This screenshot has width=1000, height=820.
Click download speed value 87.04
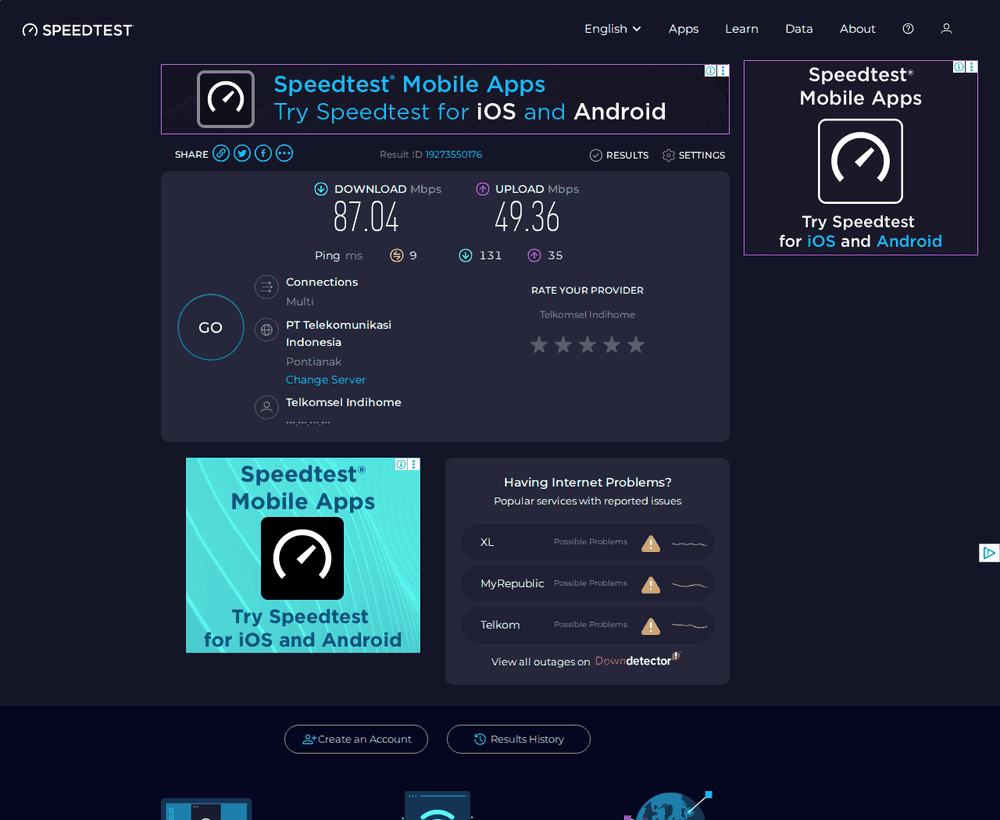tap(366, 217)
